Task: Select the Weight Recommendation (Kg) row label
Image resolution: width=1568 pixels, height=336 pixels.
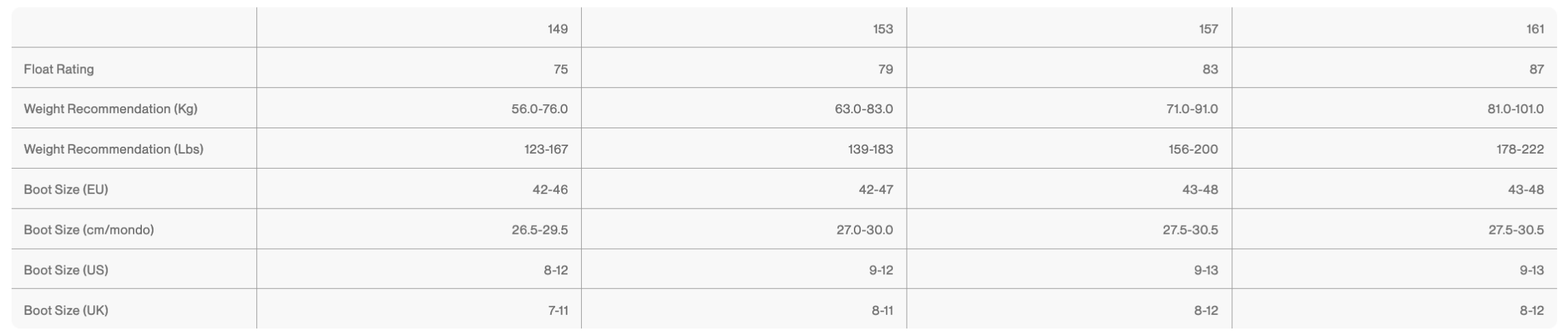Action: [x=110, y=109]
